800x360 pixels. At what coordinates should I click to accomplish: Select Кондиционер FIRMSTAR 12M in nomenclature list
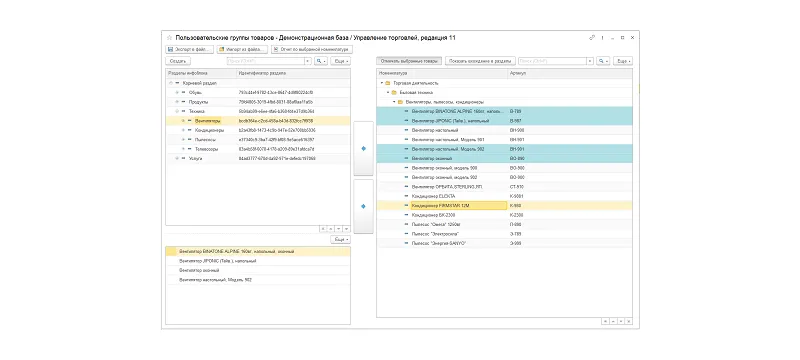pyautogui.click(x=458, y=205)
